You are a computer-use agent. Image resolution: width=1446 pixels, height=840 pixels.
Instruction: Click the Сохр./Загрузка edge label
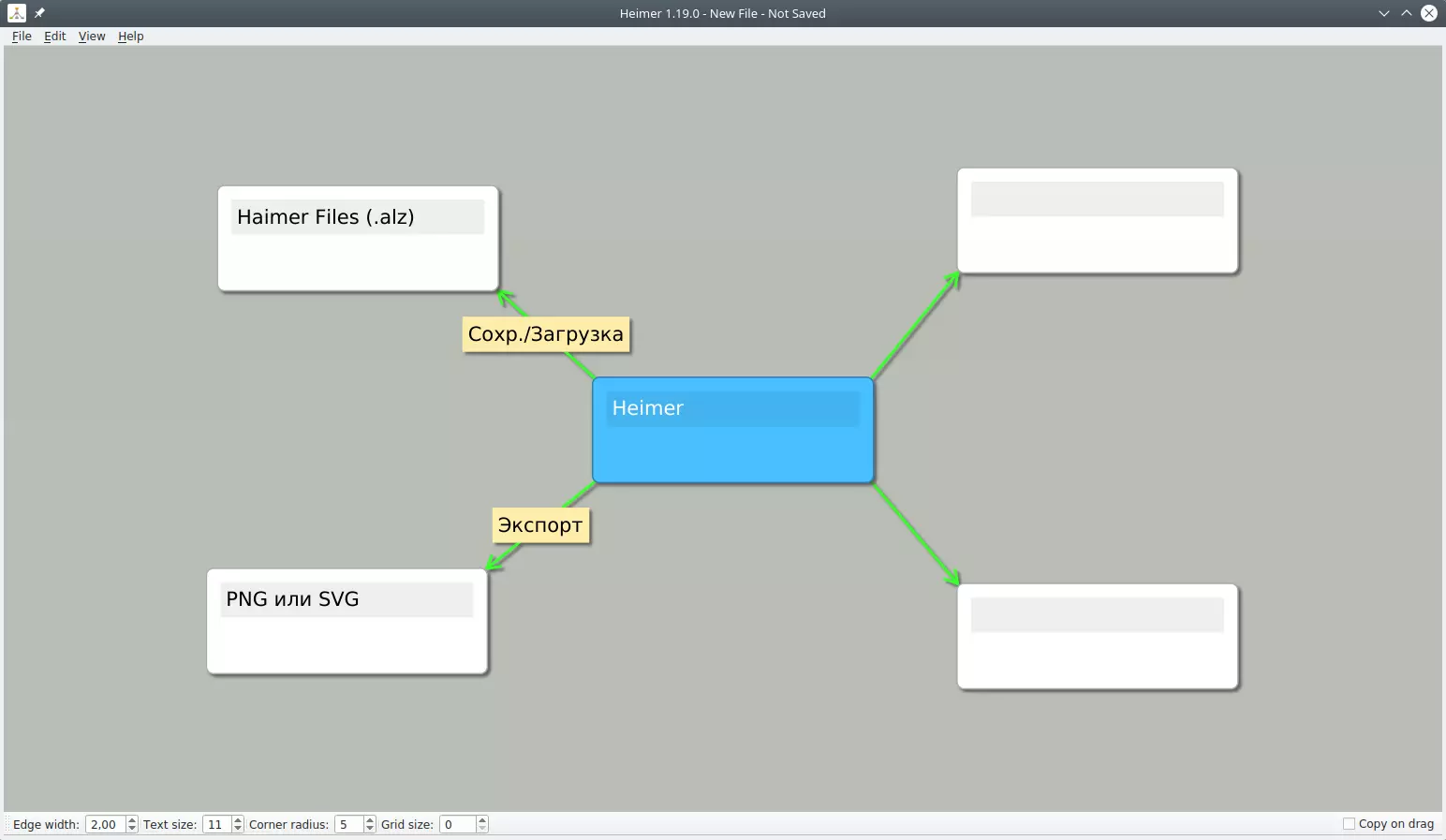click(x=545, y=334)
